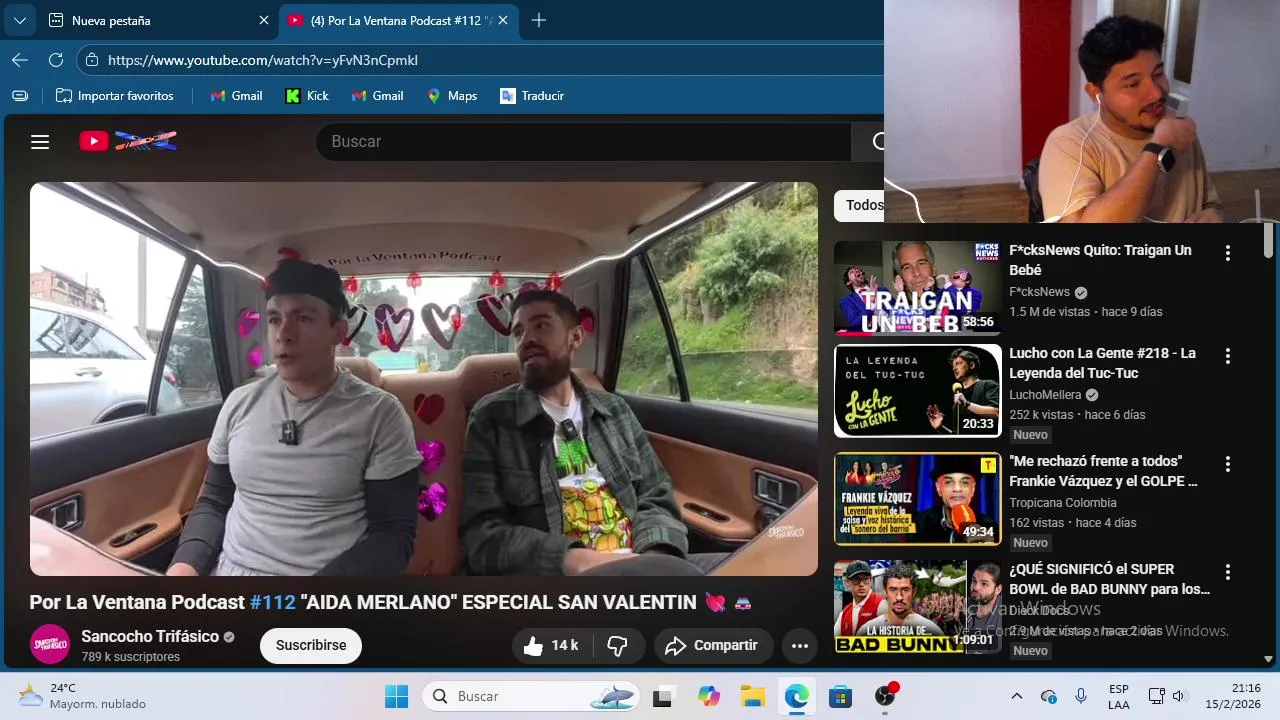Open Task View icon in taskbar
Viewport: 1280px width, 720px height.
pyautogui.click(x=662, y=697)
